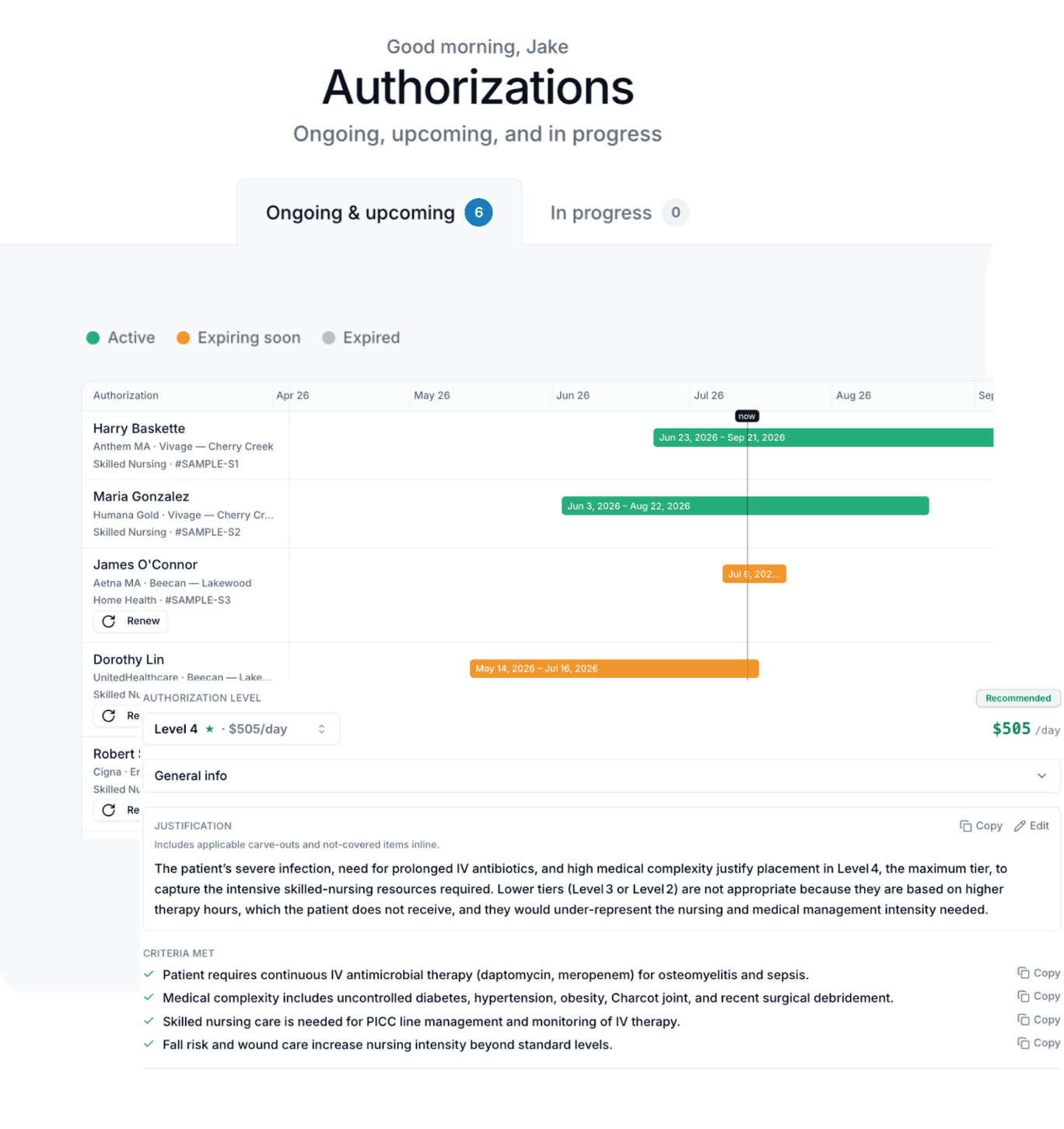
Task: Copy the continuous IV antimicrobial therapy criterion
Action: (1038, 973)
